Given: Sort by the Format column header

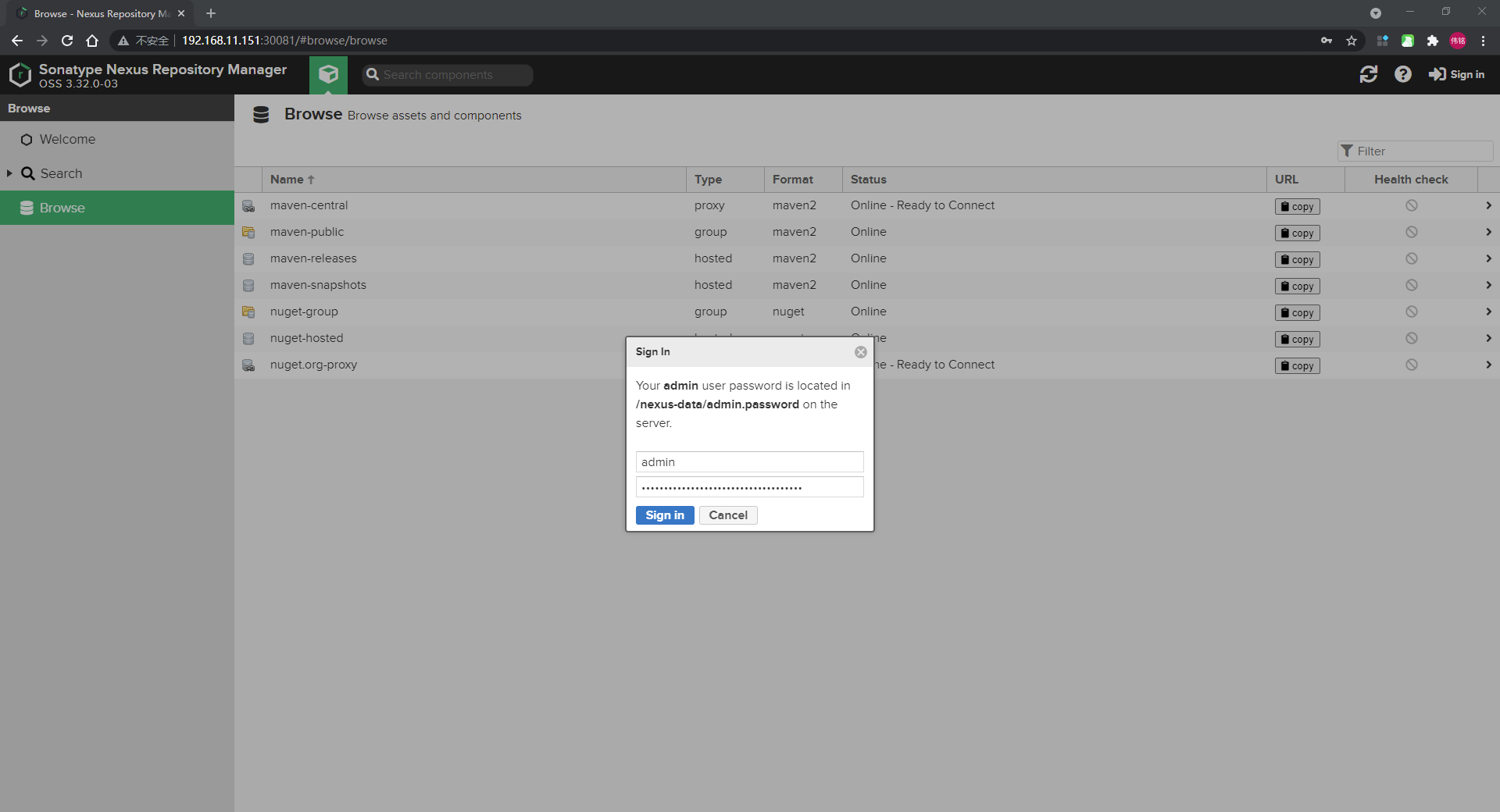Looking at the screenshot, I should [803, 180].
